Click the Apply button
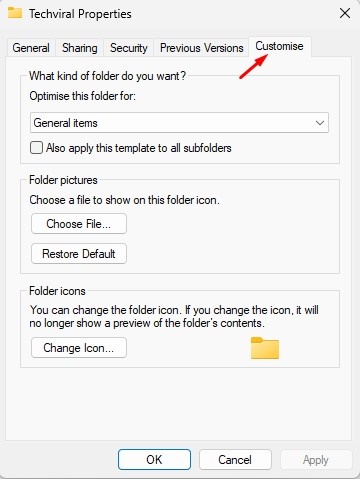Screen dimensions: 360x479 click(316, 460)
